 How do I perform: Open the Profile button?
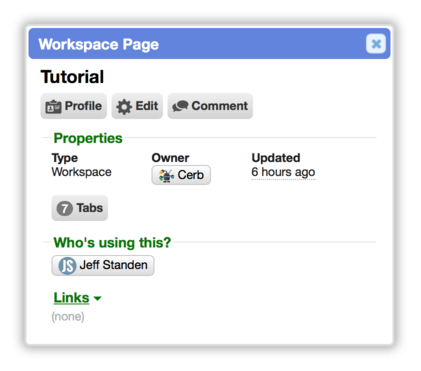point(74,106)
